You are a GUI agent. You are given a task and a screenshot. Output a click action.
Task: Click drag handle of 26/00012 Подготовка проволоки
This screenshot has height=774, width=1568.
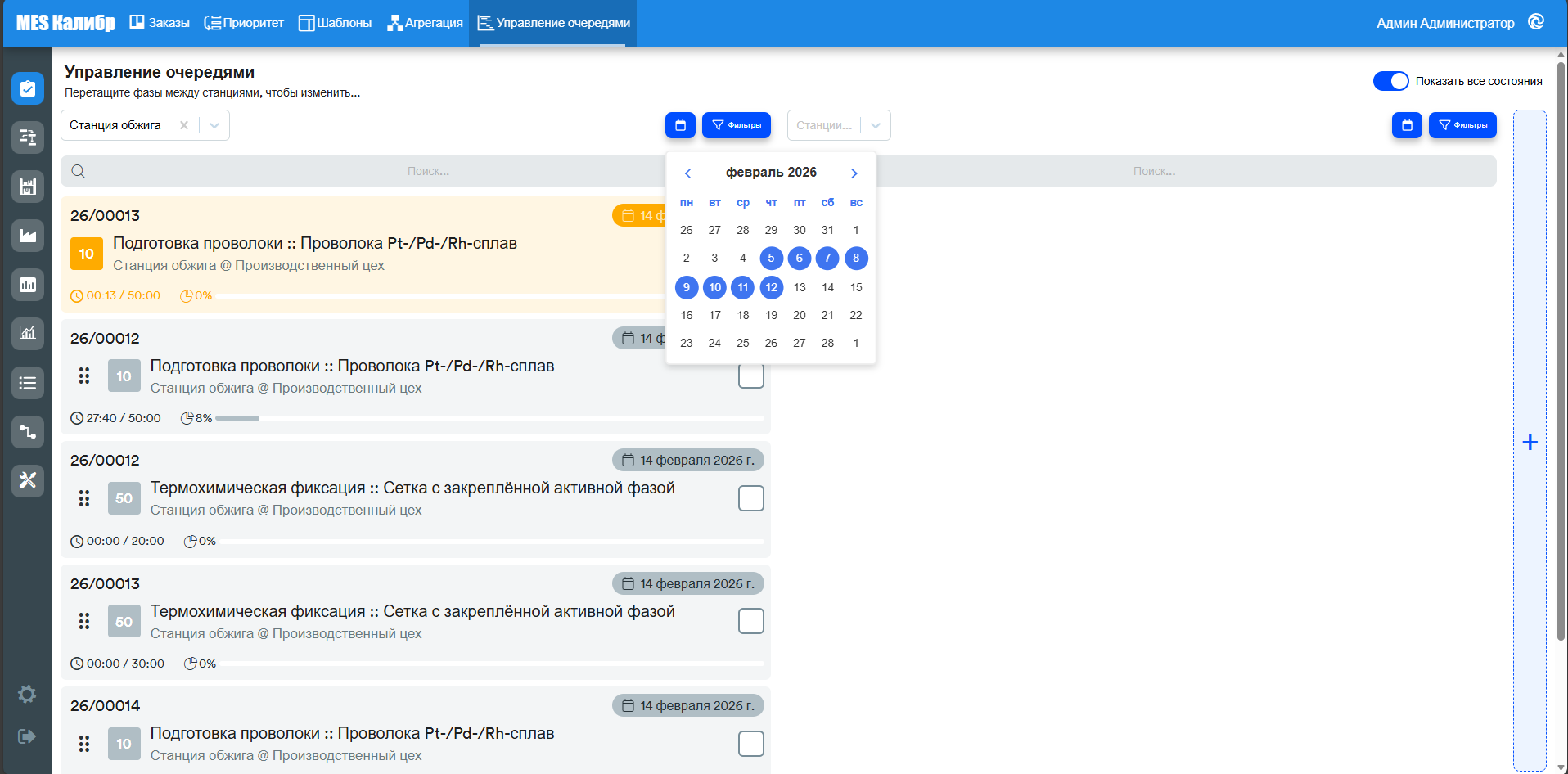click(83, 376)
